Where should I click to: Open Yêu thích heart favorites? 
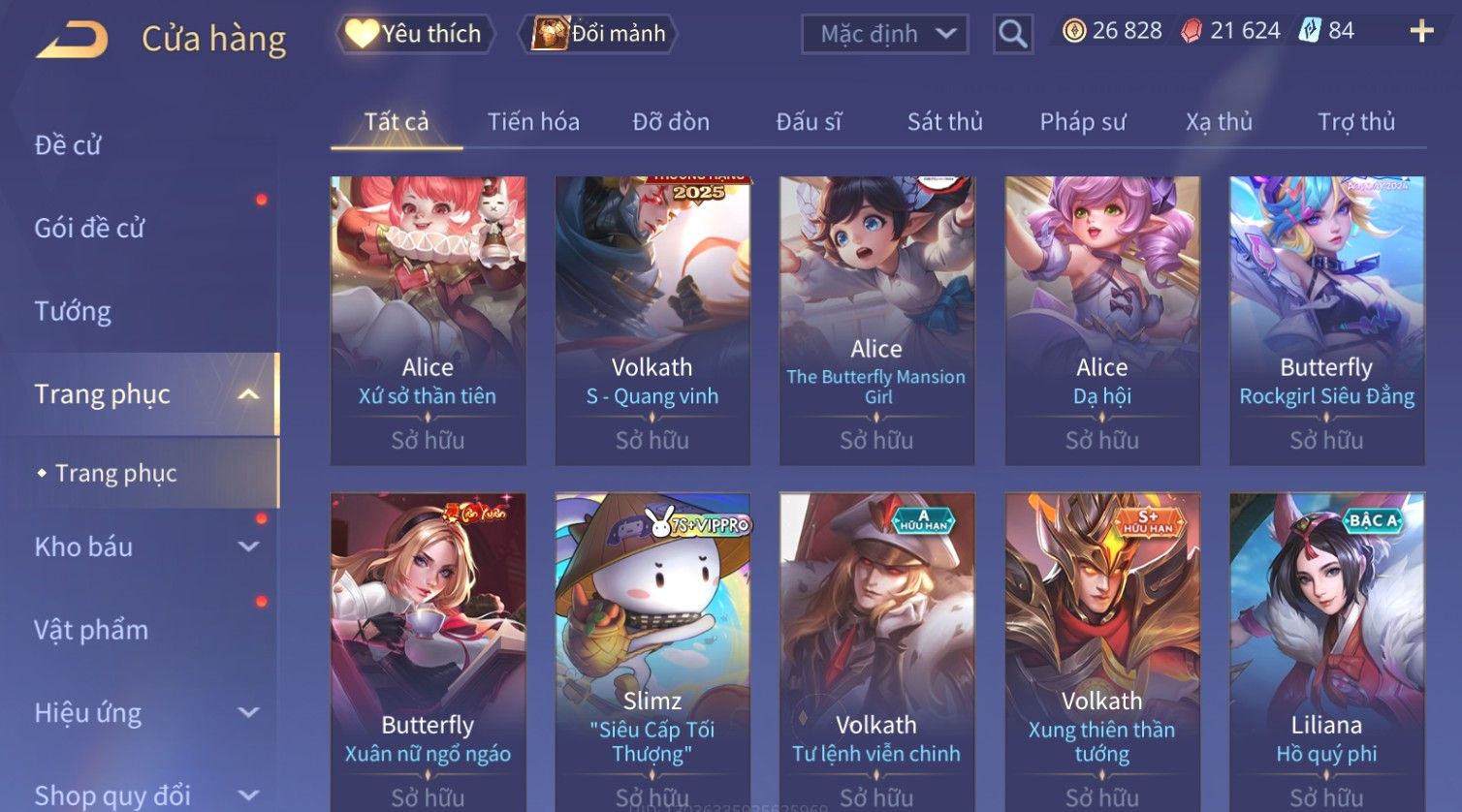[415, 34]
